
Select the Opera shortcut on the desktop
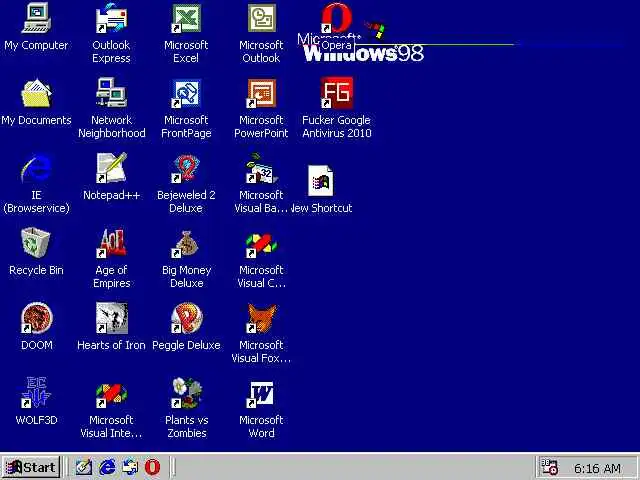tap(336, 18)
